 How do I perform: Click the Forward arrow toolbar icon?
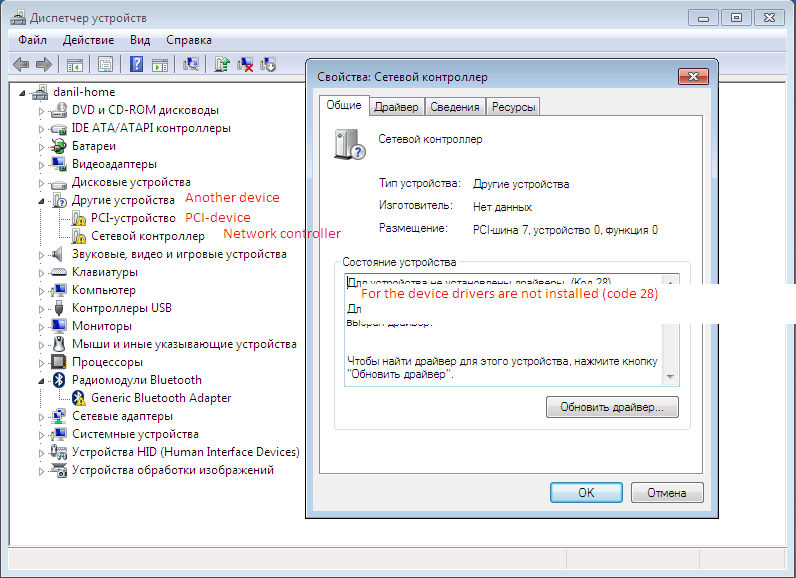tap(44, 64)
